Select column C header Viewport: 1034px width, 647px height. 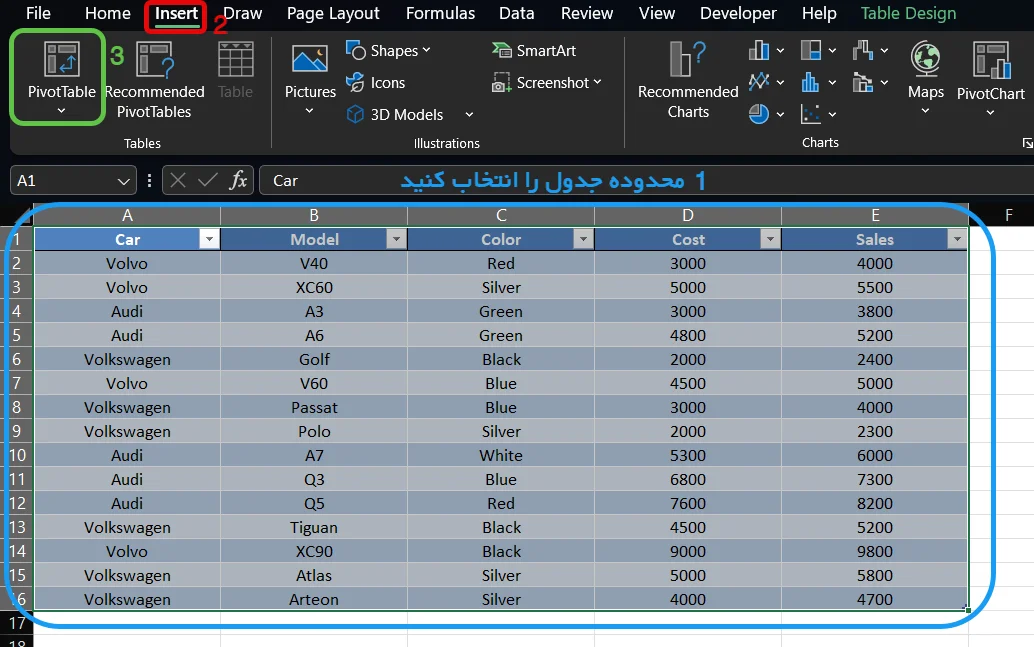point(501,215)
